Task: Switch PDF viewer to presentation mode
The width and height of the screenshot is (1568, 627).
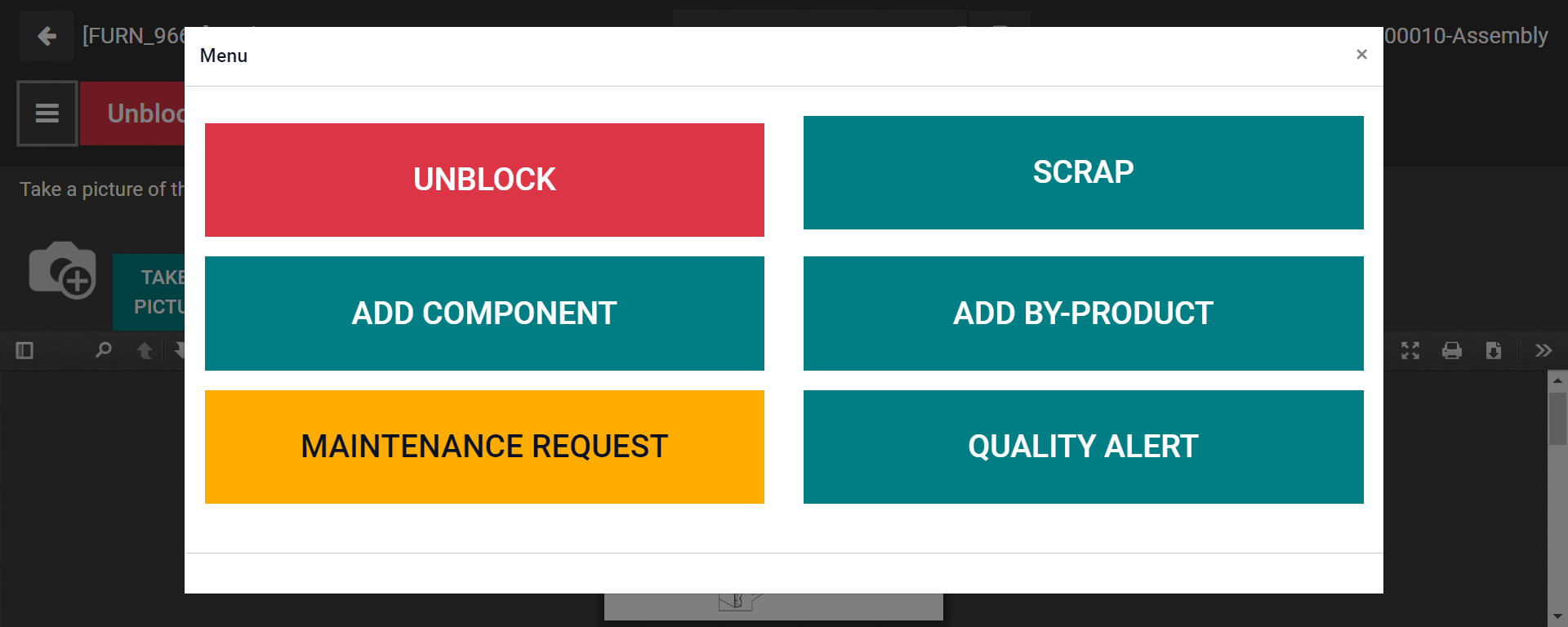Action: tap(1410, 350)
